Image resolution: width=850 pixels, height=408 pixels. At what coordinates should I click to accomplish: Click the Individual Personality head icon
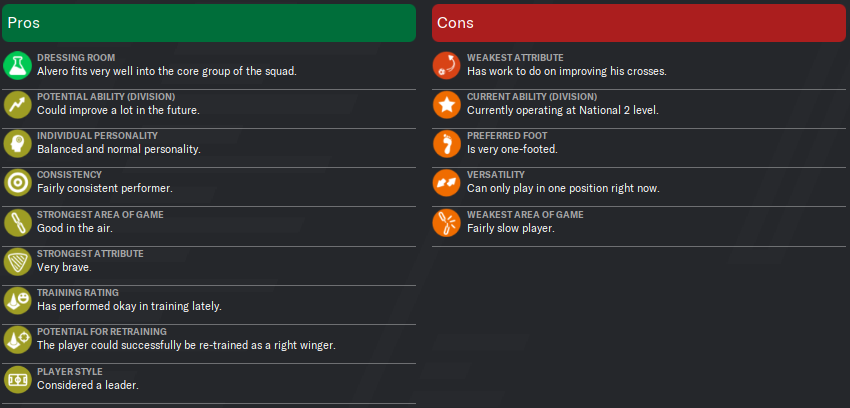coord(17,143)
